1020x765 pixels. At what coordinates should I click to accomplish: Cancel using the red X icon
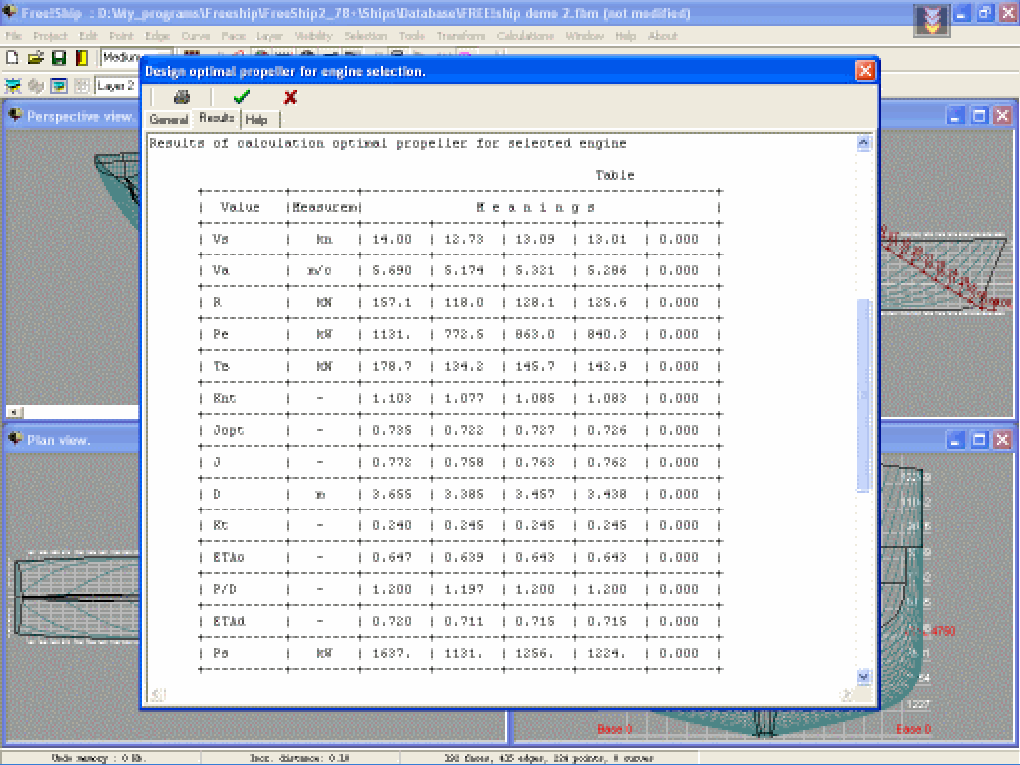290,97
